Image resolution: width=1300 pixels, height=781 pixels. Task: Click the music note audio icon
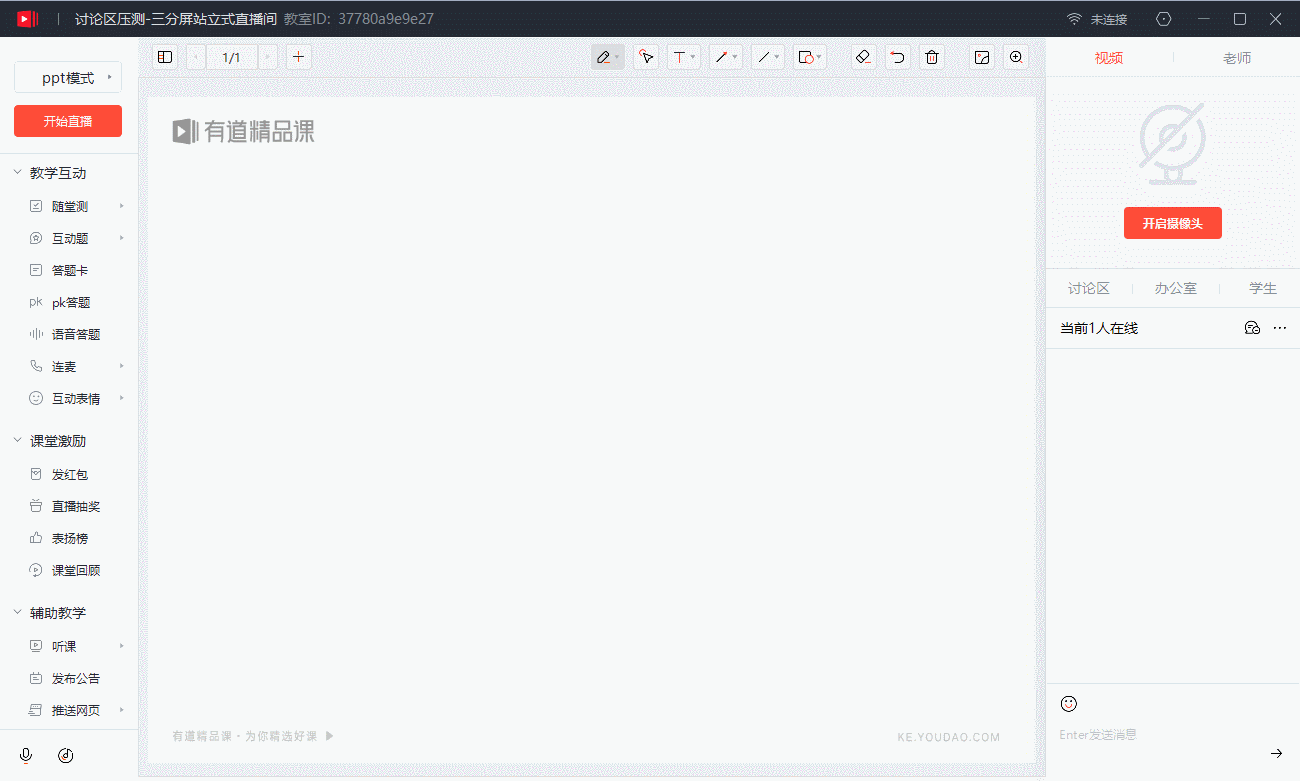click(66, 755)
